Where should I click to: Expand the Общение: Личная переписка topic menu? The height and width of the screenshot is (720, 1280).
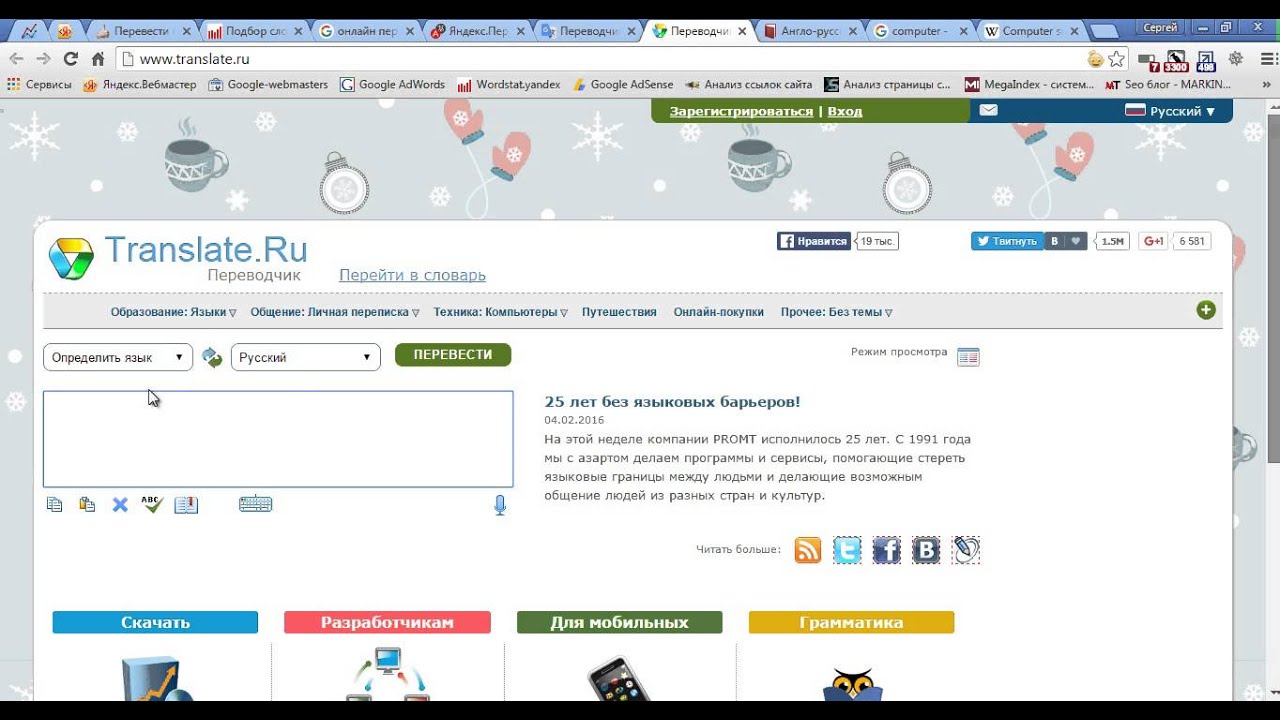[x=334, y=312]
